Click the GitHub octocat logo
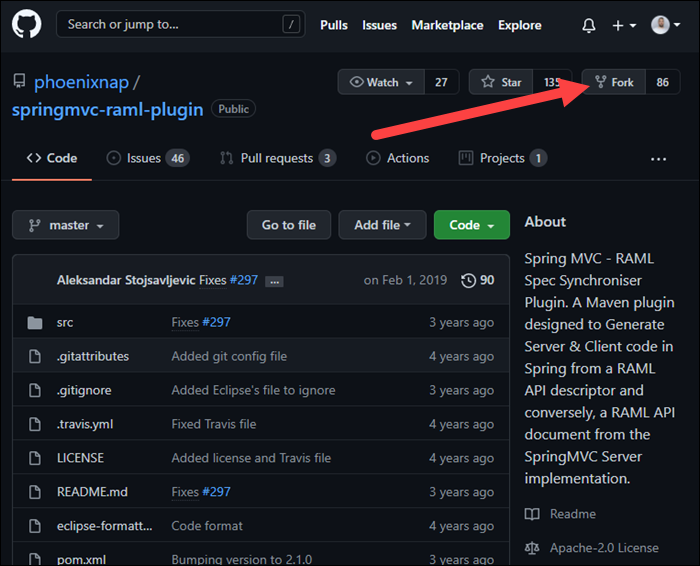This screenshot has width=700, height=566. click(27, 25)
